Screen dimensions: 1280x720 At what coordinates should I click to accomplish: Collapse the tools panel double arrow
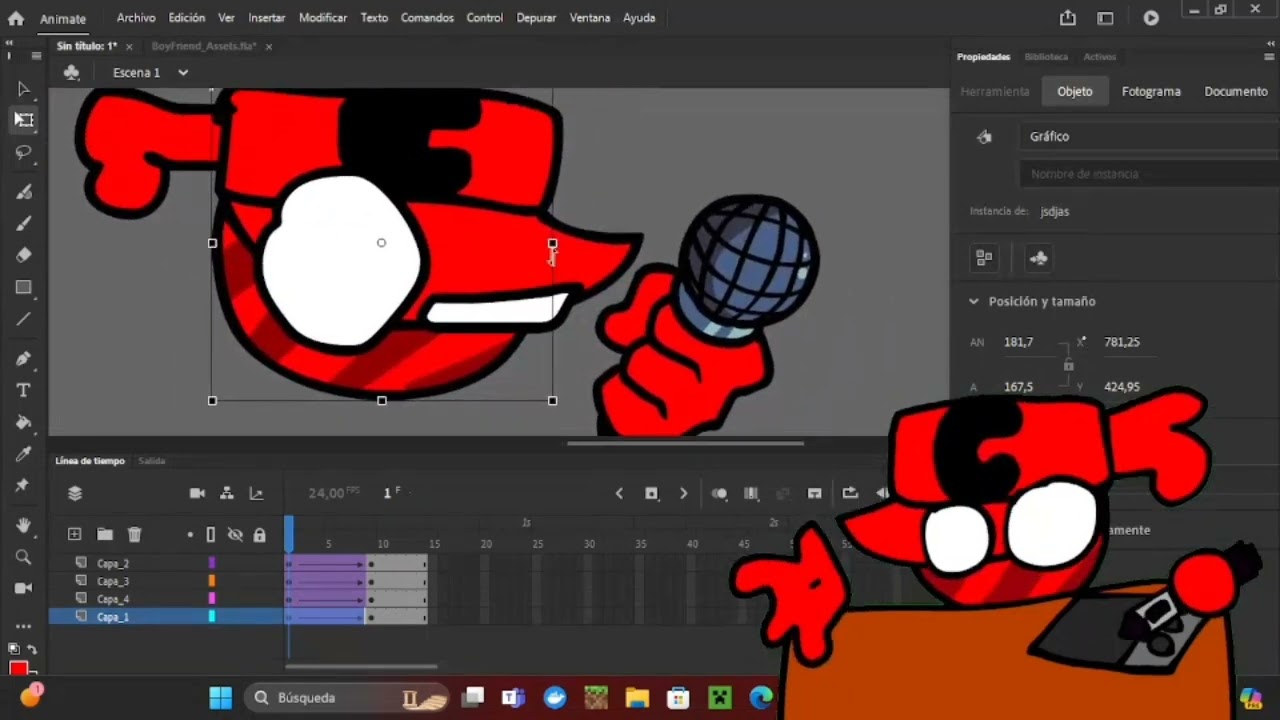tap(9, 44)
